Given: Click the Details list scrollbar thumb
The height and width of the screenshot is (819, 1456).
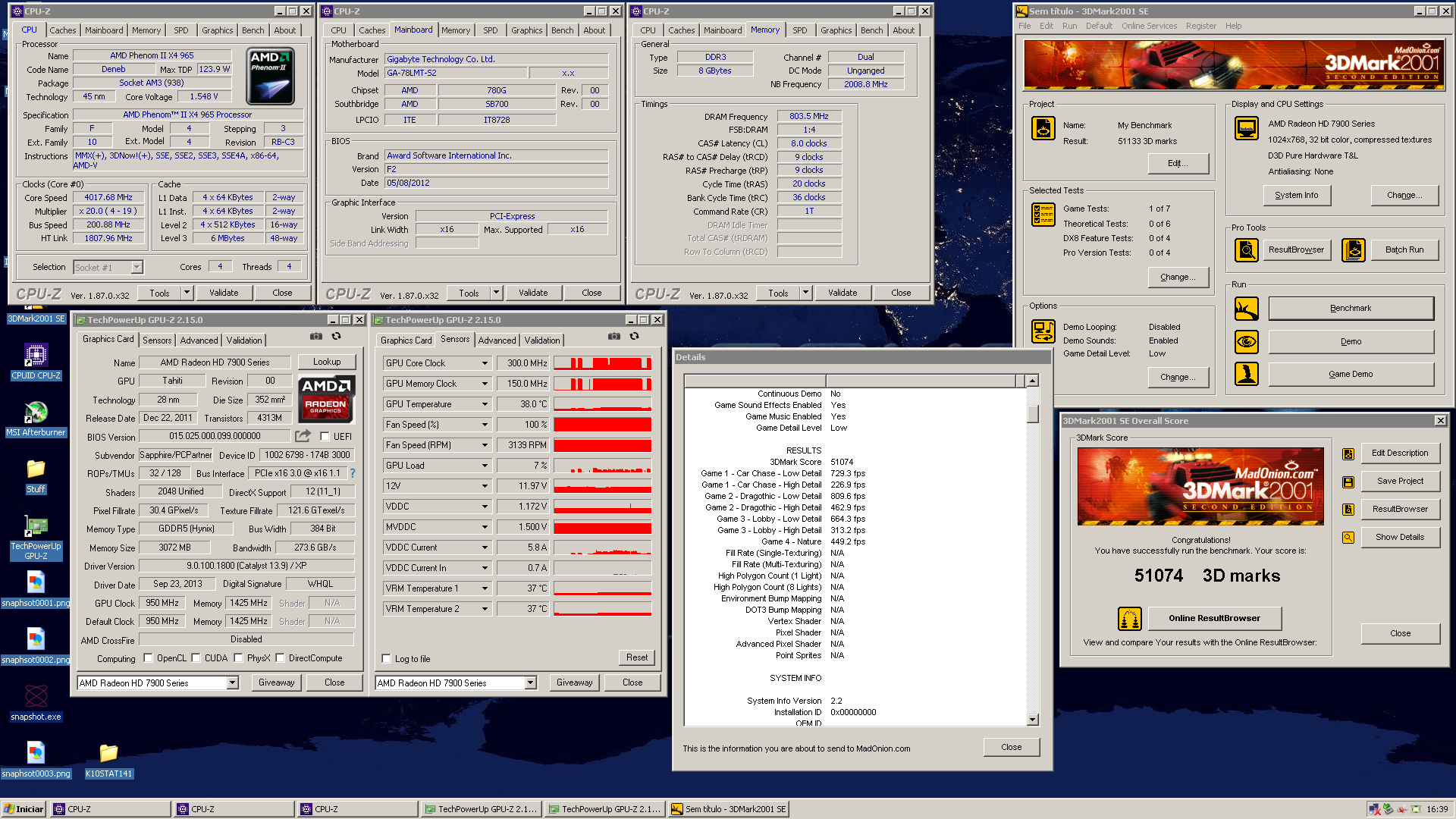Looking at the screenshot, I should click(x=1032, y=414).
